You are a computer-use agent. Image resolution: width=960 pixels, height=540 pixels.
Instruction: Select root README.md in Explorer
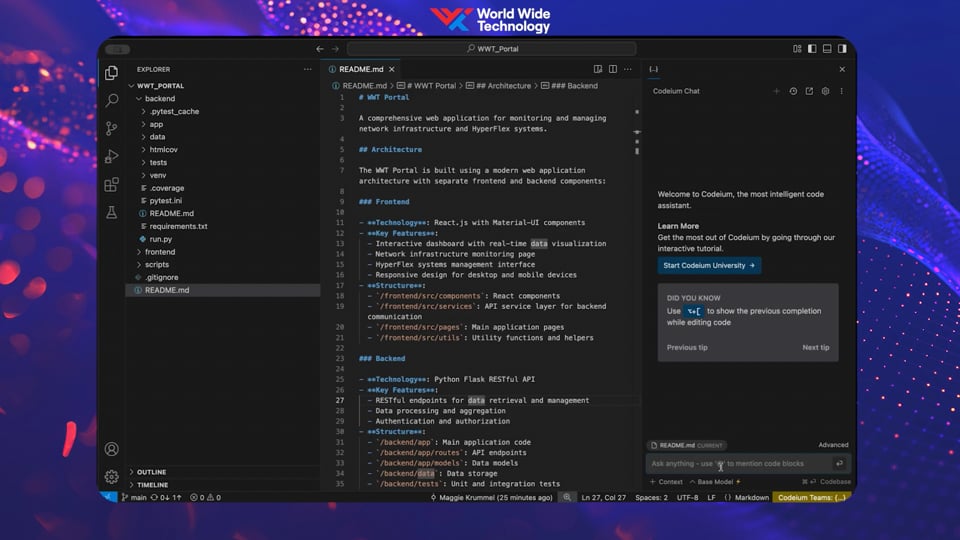click(x=223, y=290)
